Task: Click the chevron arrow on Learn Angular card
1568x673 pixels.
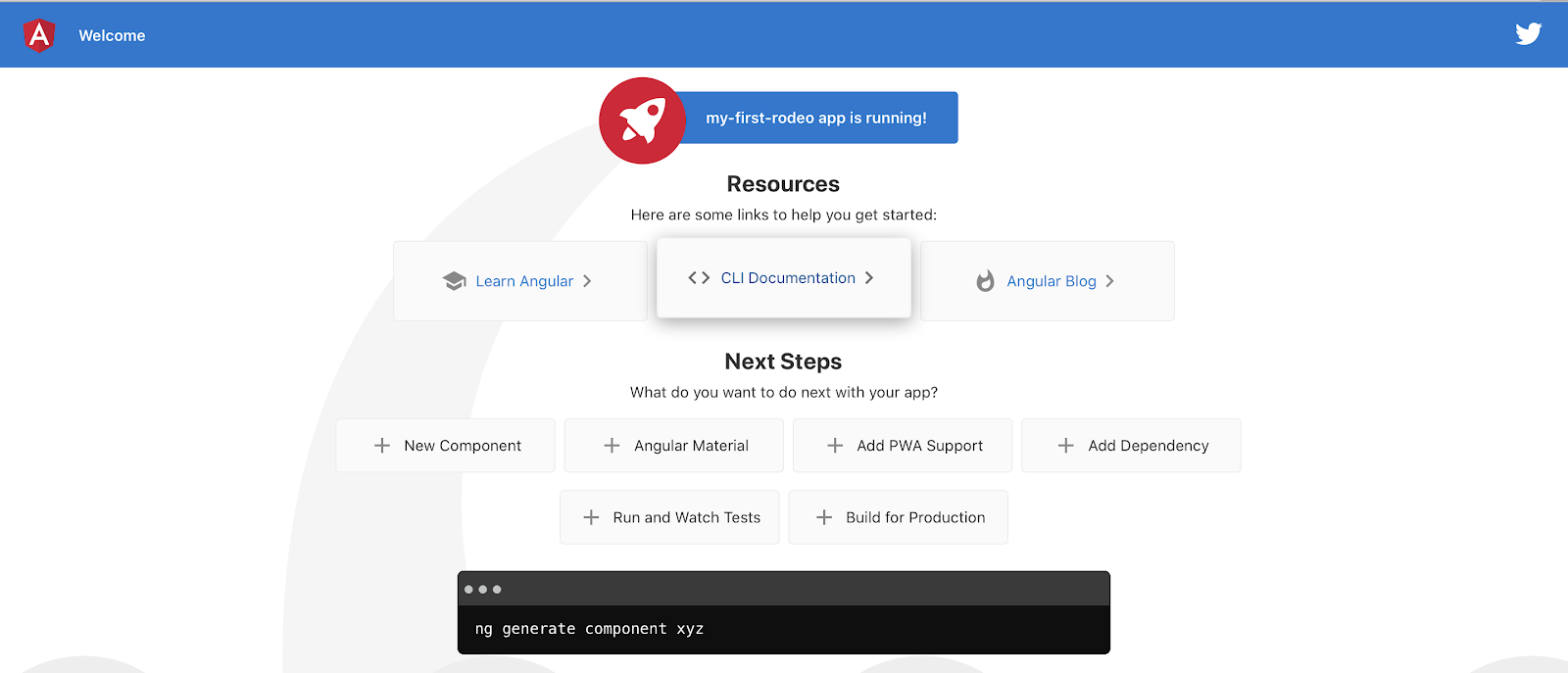Action: 587,281
